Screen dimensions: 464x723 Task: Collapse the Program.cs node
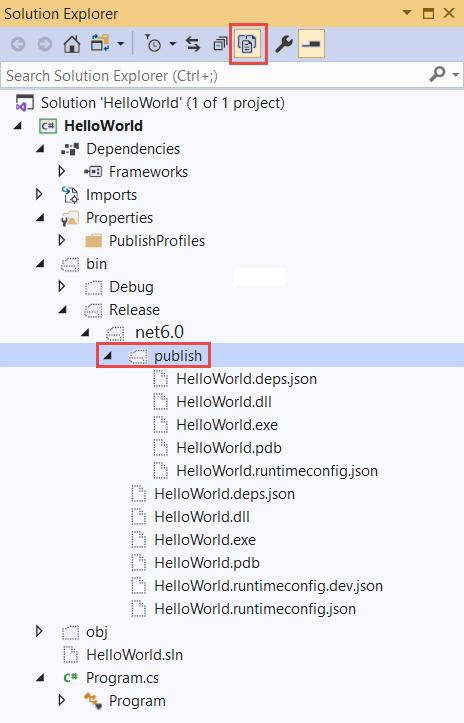click(x=41, y=678)
